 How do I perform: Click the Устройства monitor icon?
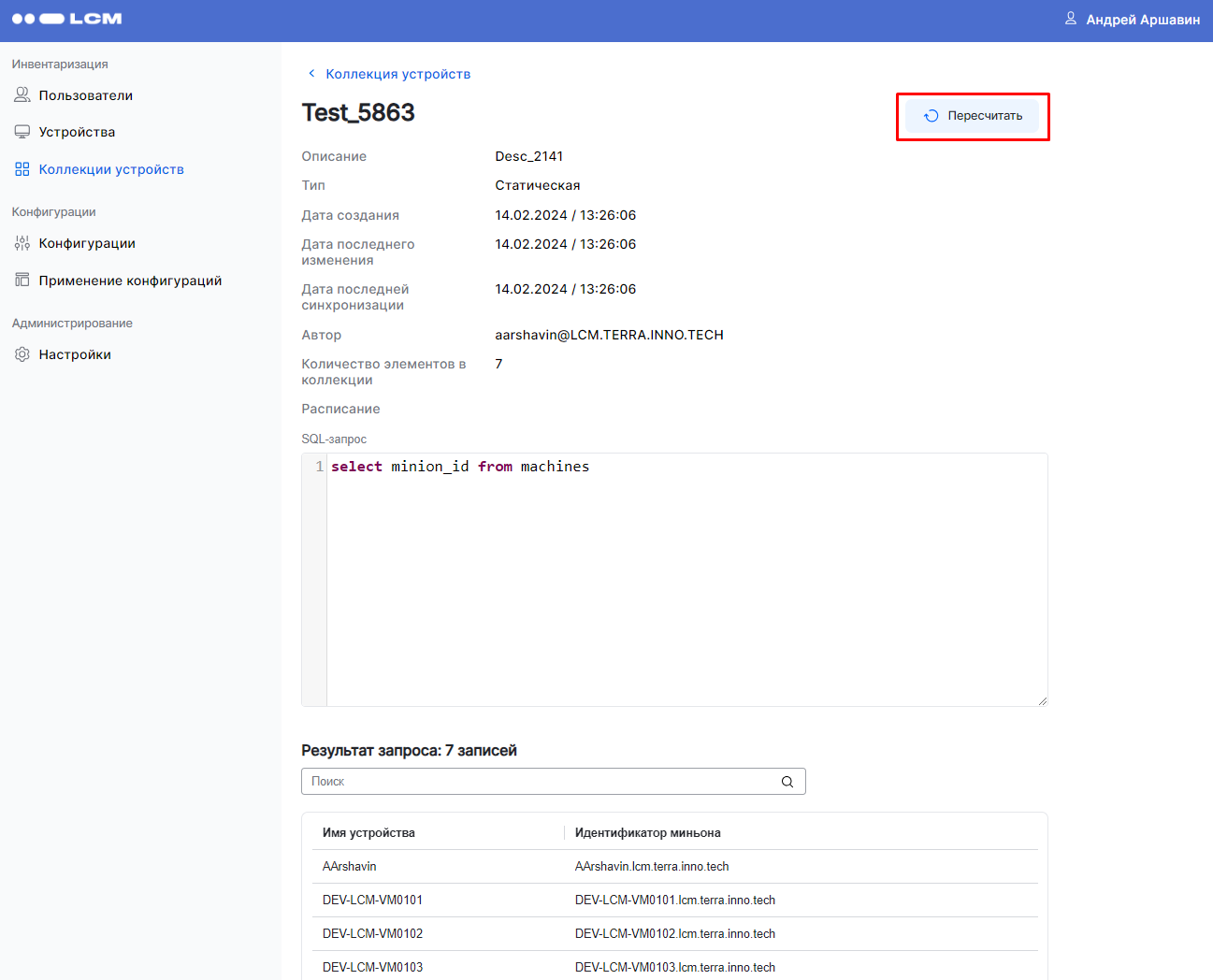click(22, 132)
